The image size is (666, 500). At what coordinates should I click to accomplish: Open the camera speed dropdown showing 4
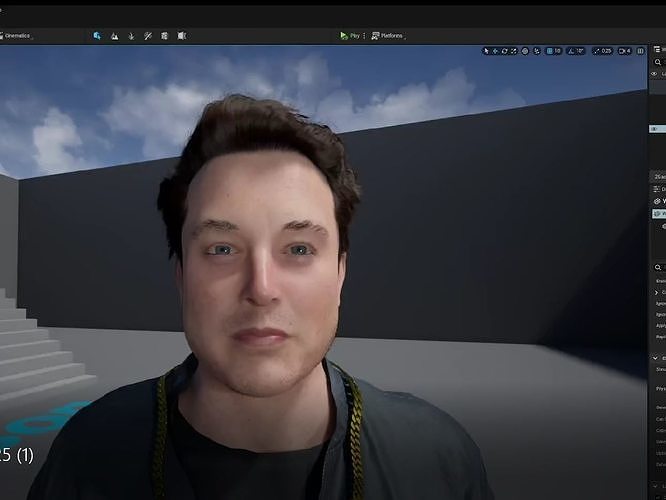[624, 51]
